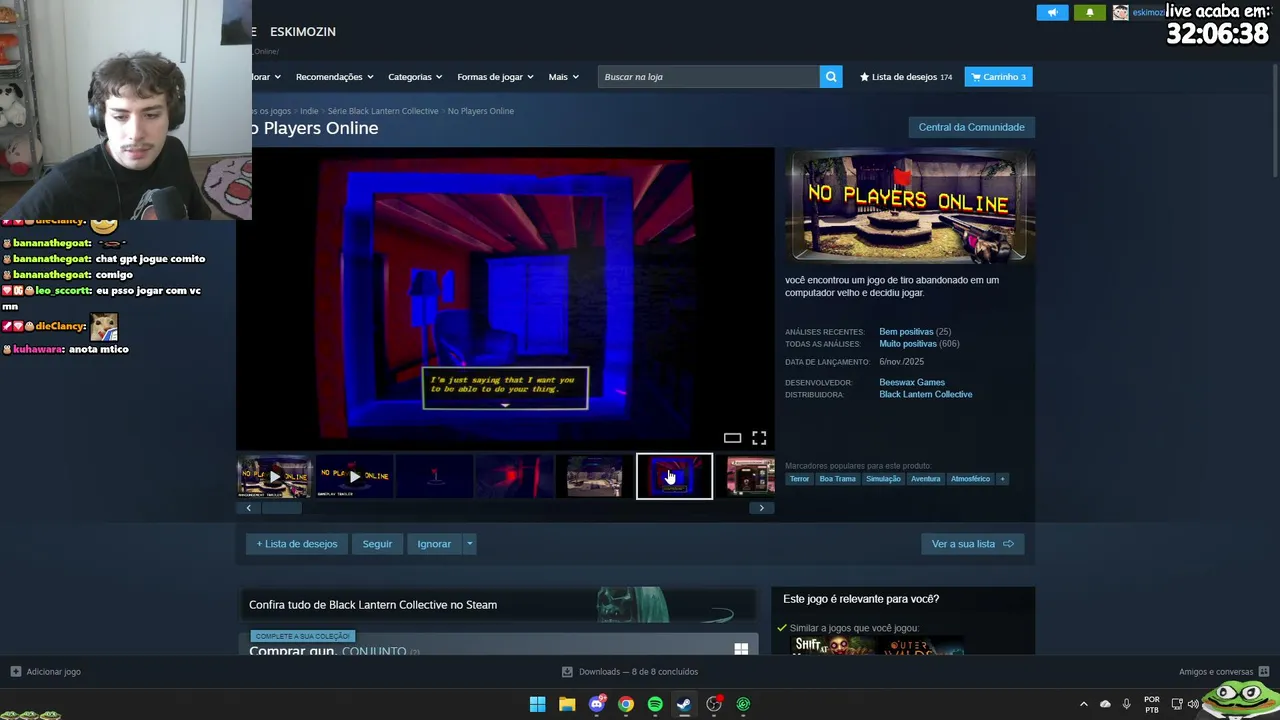Toggle theater mode on the media viewer
The width and height of the screenshot is (1280, 720).
coord(732,438)
